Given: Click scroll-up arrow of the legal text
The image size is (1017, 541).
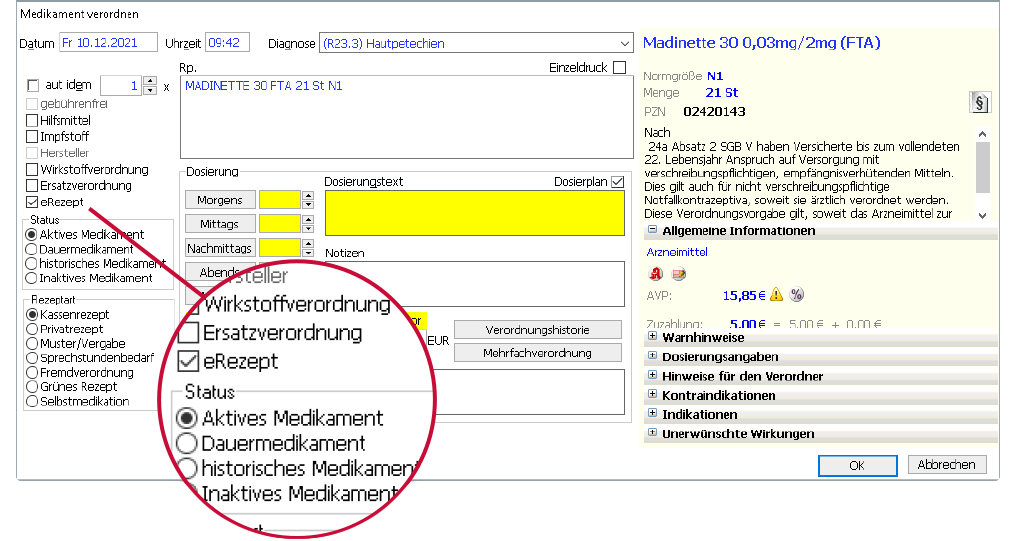Looking at the screenshot, I should pyautogui.click(x=983, y=134).
